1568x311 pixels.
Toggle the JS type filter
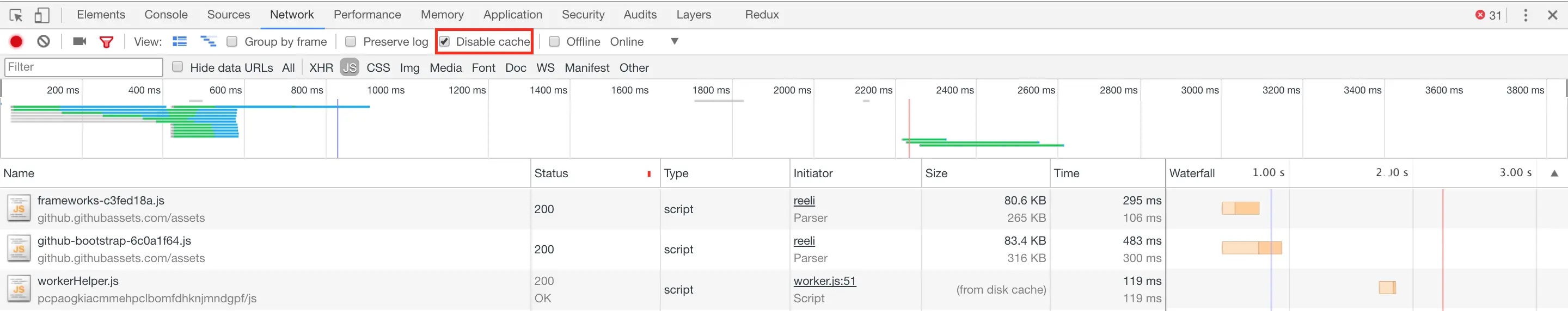[x=350, y=67]
